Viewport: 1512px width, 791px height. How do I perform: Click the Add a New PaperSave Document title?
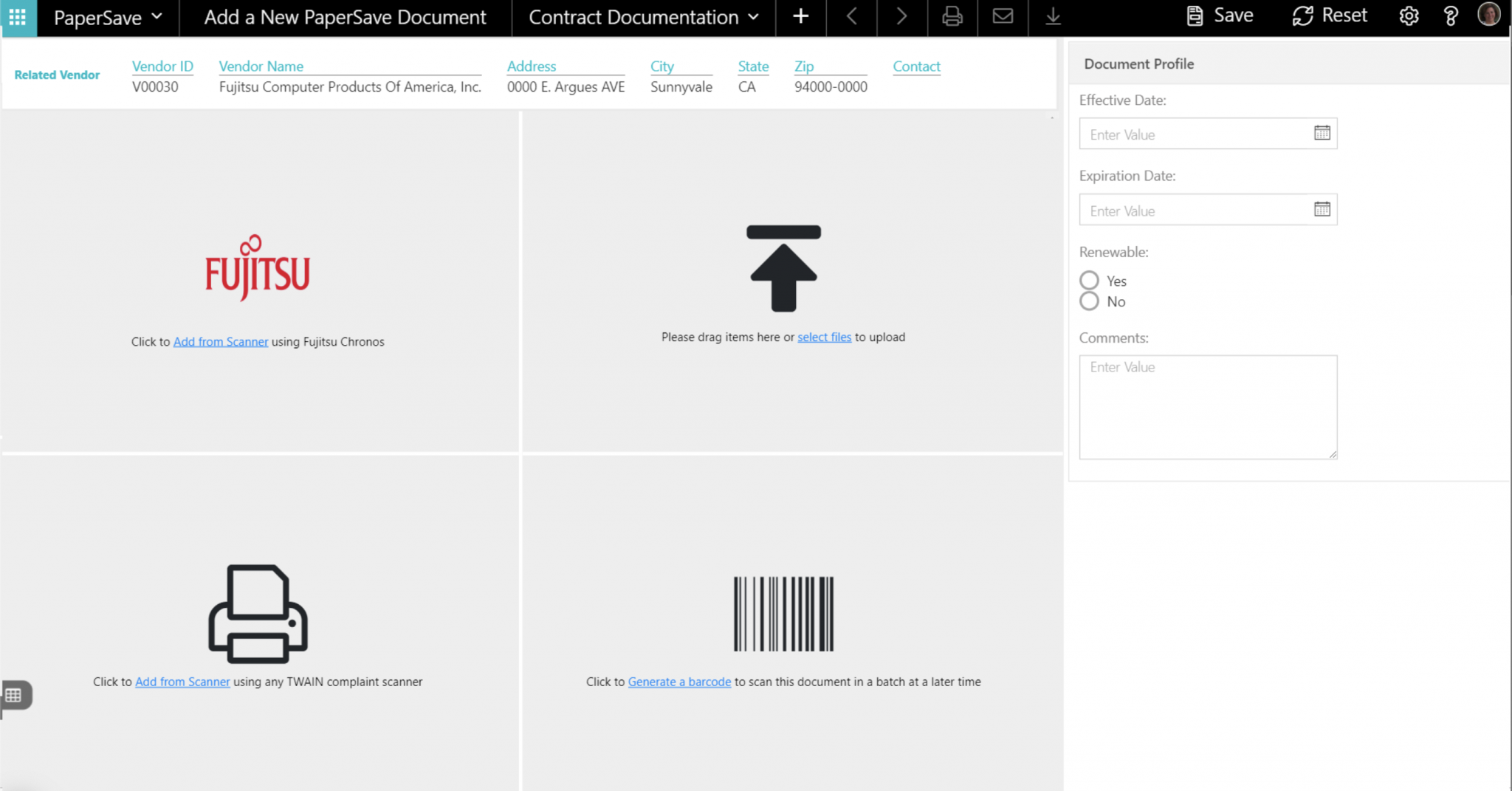pyautogui.click(x=345, y=16)
